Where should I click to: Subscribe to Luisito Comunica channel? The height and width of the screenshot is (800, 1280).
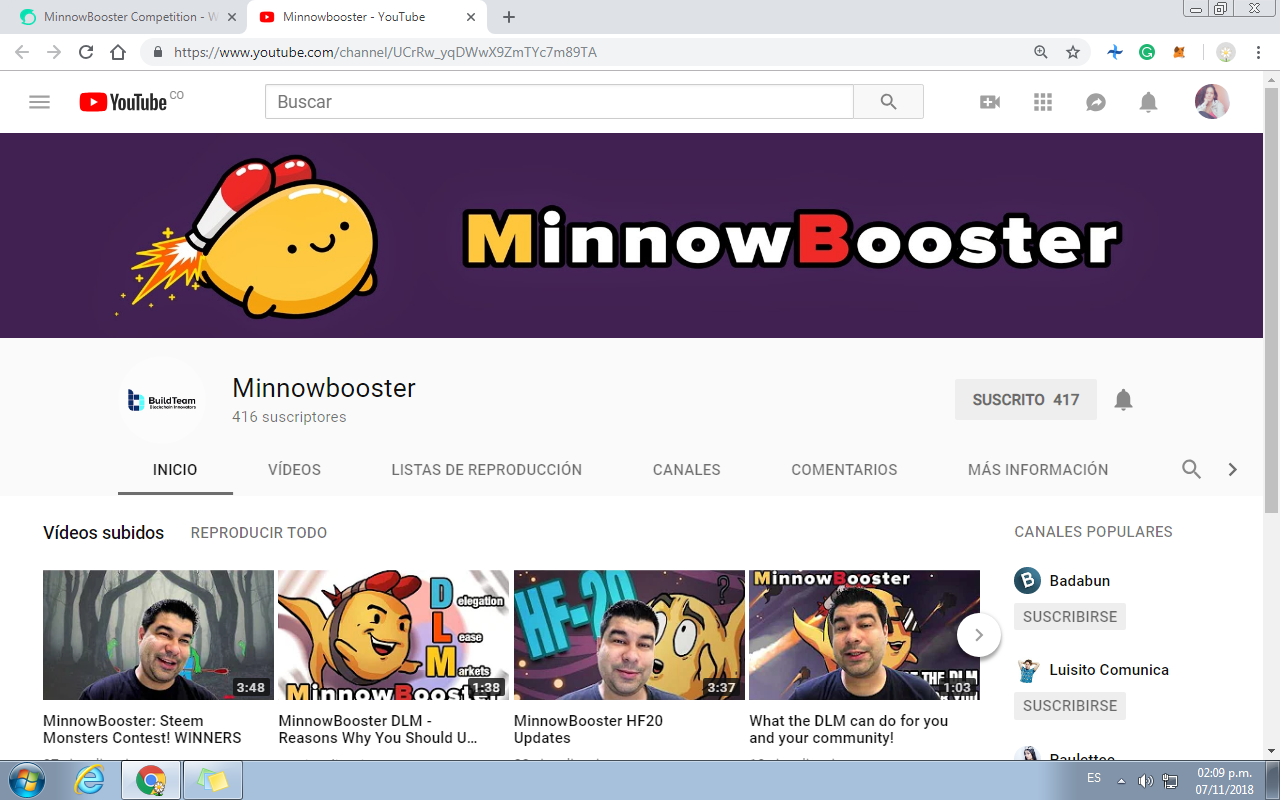(1070, 705)
